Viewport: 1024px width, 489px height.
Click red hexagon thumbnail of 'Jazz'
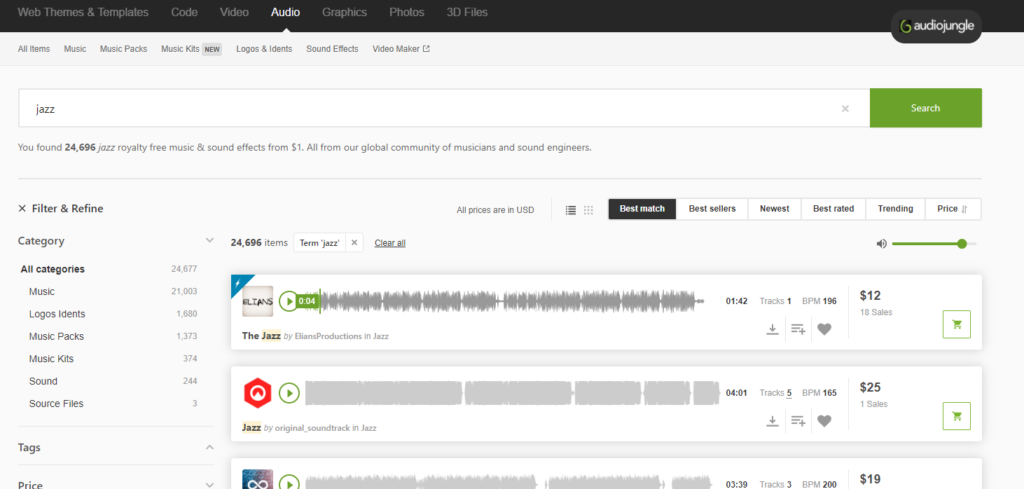click(x=257, y=393)
